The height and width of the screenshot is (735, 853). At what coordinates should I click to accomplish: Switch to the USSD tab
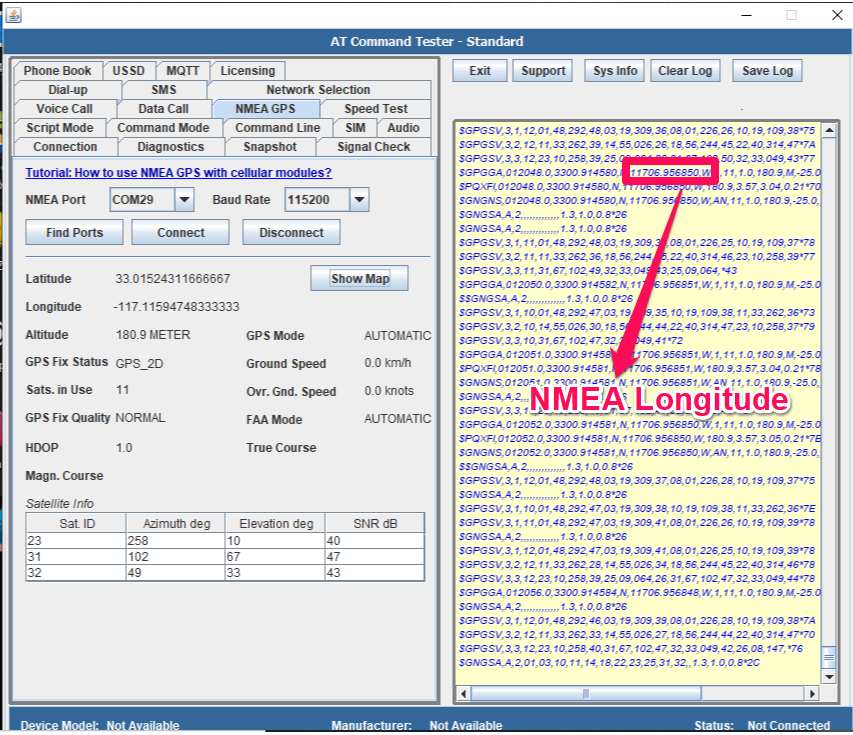pyautogui.click(x=129, y=71)
